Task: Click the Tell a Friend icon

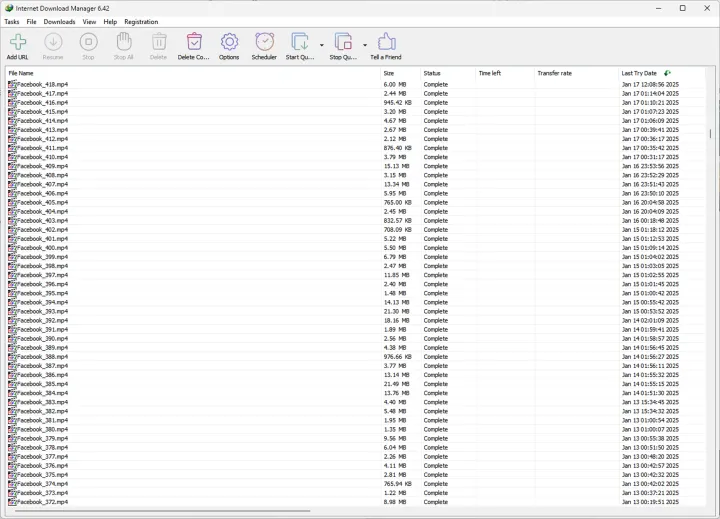Action: 386,44
